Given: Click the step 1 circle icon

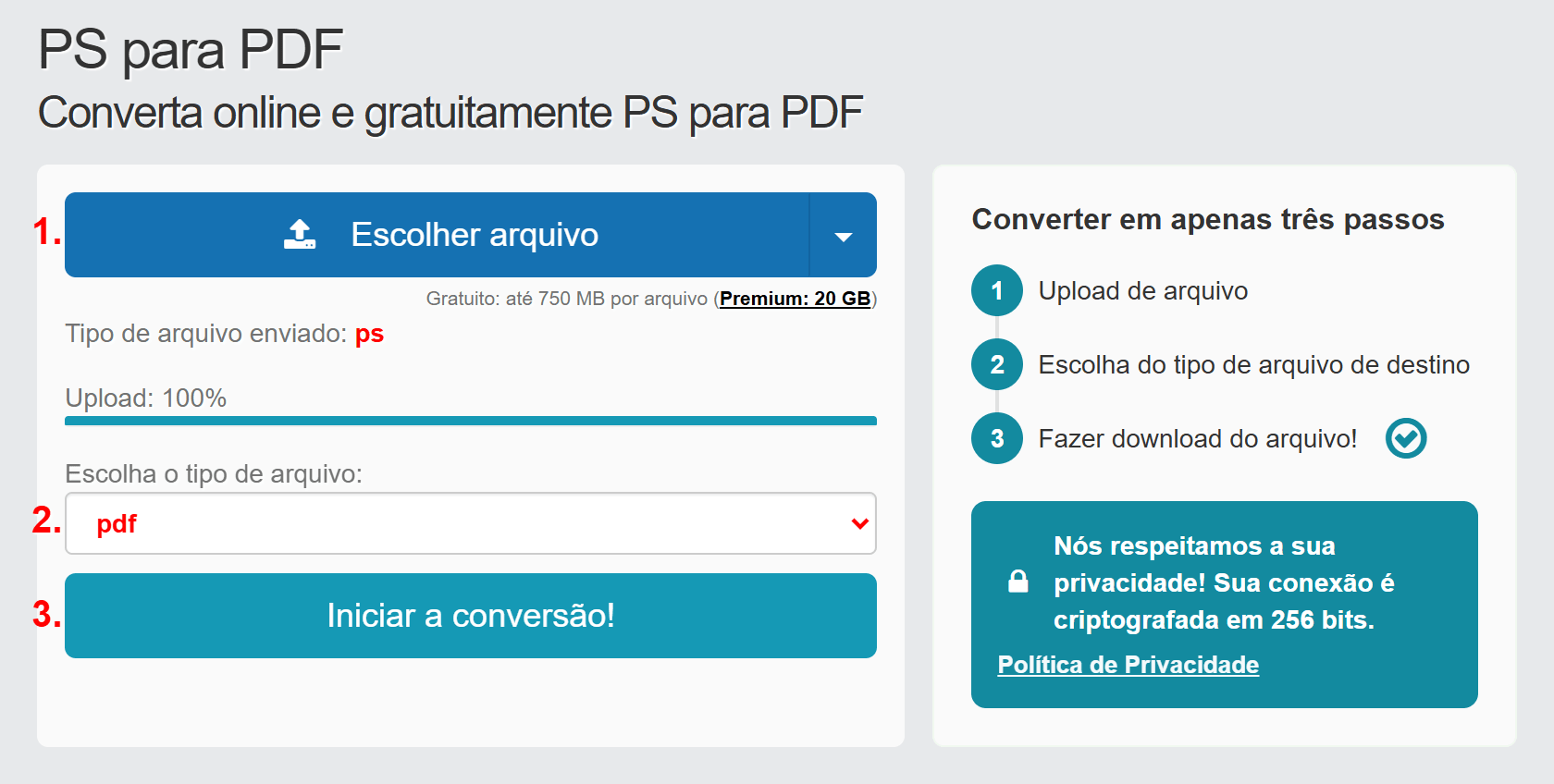Looking at the screenshot, I should pos(996,290).
